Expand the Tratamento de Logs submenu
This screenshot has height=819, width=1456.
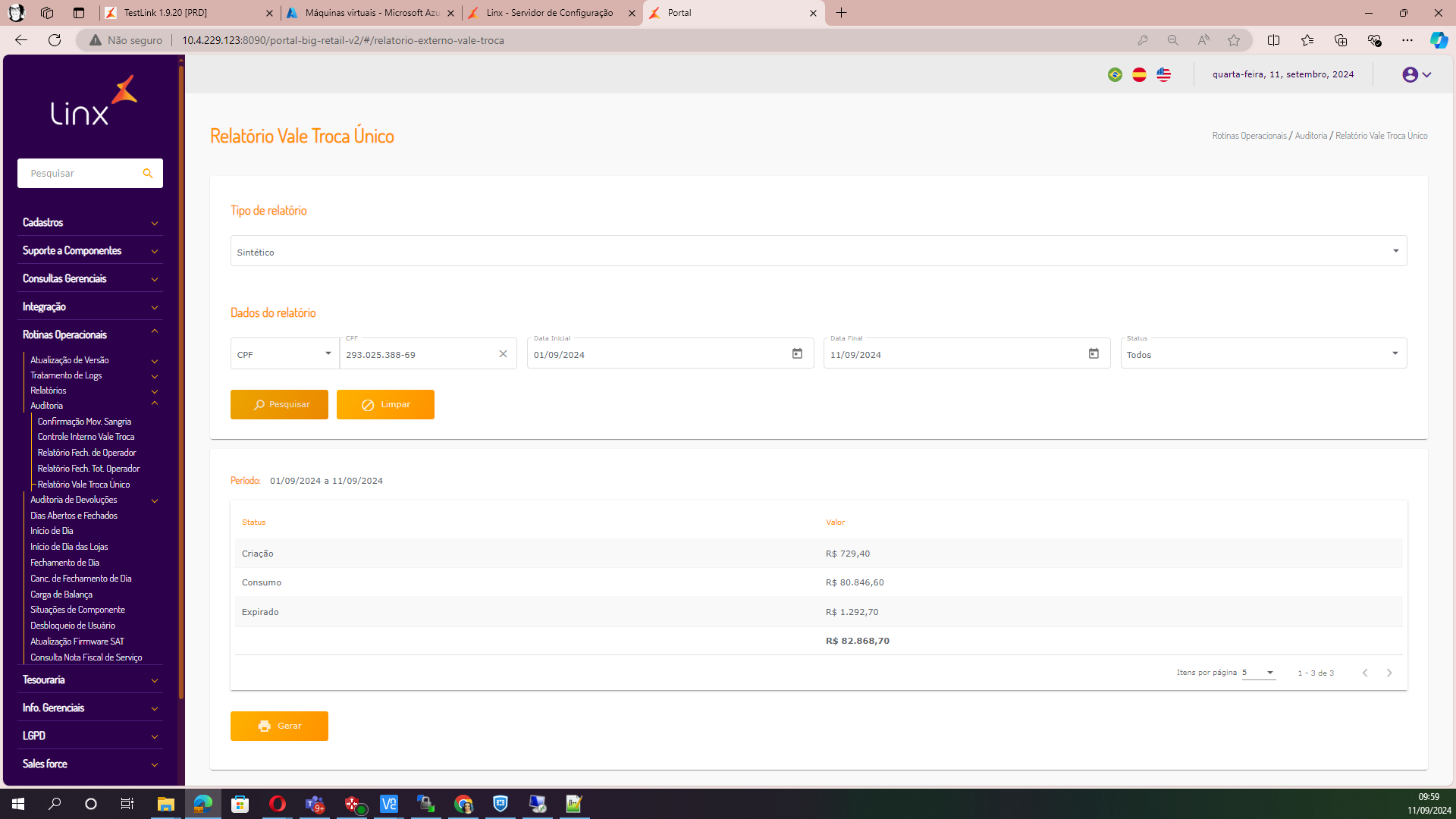(94, 375)
